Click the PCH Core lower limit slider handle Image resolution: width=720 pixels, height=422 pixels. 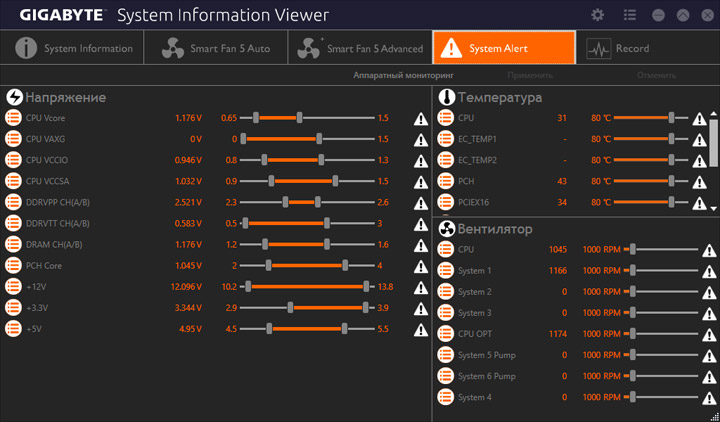click(x=269, y=265)
